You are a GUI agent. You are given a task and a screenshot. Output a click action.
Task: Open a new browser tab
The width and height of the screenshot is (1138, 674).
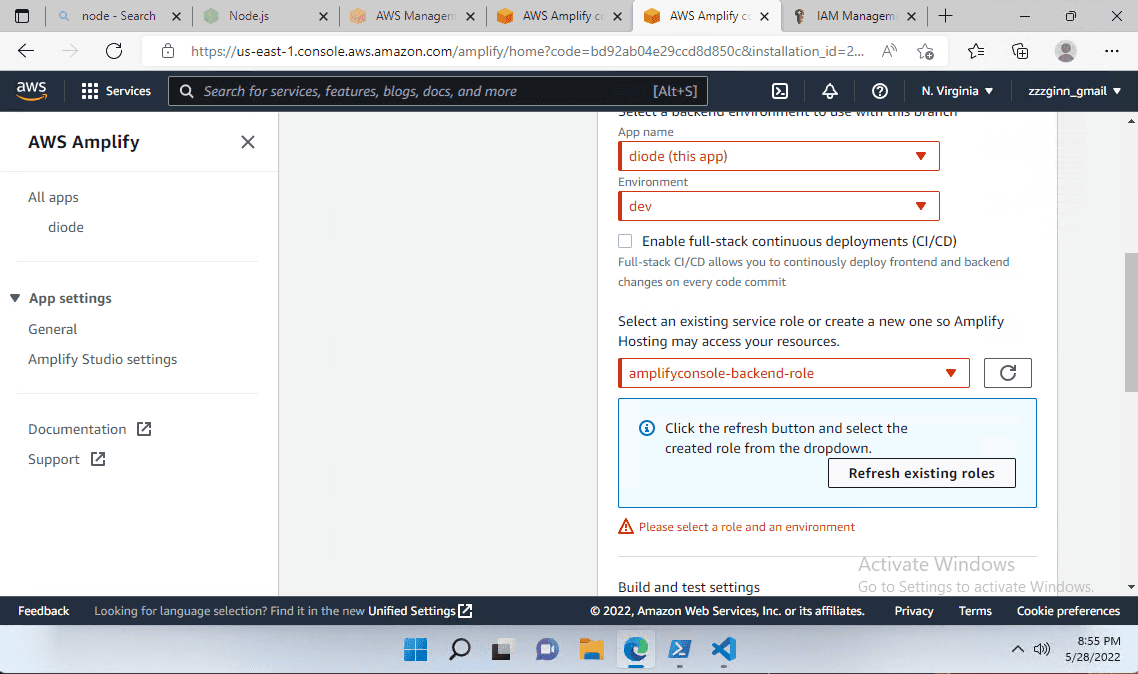[945, 16]
